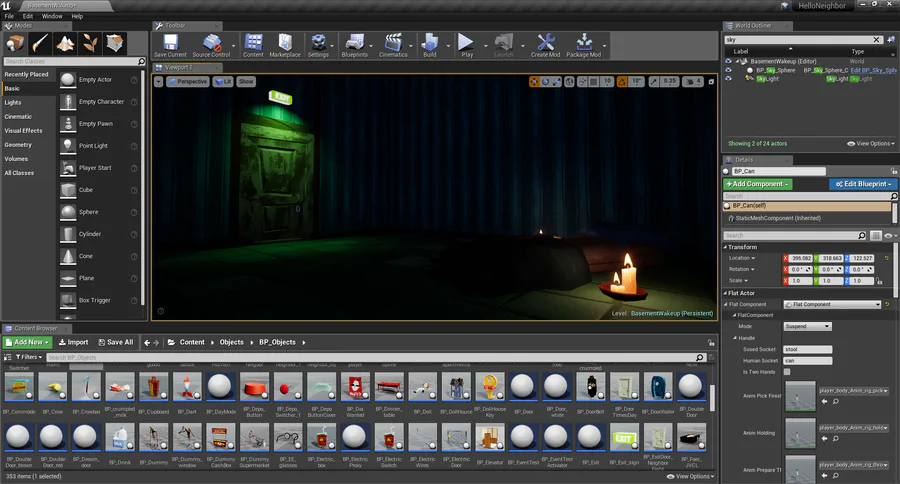Select the Box Trigger placement item
Screen dimensions: 900x484
coord(99,300)
